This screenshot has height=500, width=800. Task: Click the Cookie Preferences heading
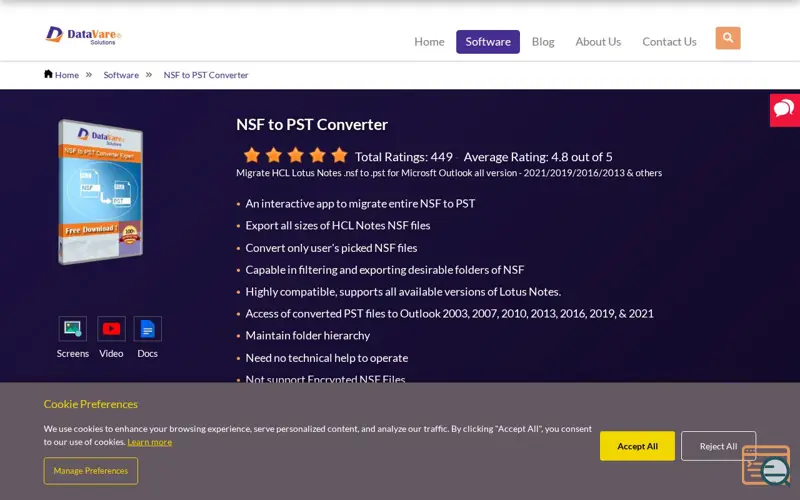91,404
